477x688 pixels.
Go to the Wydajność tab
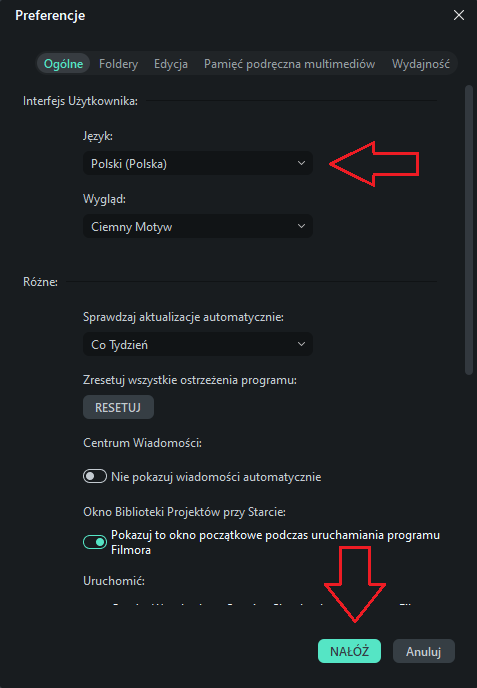(x=420, y=64)
